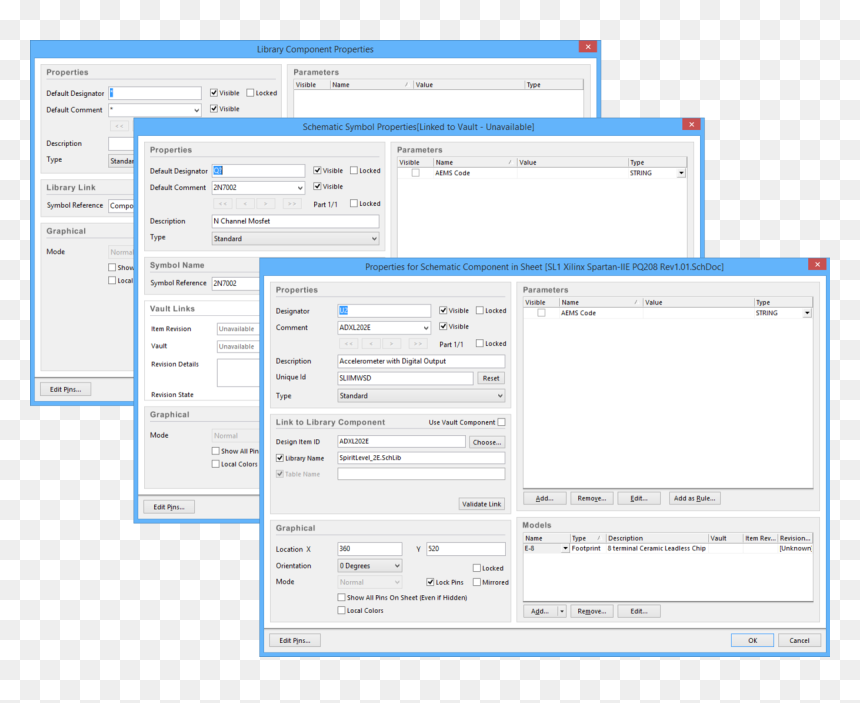Click Remove under the front Parameters list
860x703 pixels.
[x=592, y=498]
